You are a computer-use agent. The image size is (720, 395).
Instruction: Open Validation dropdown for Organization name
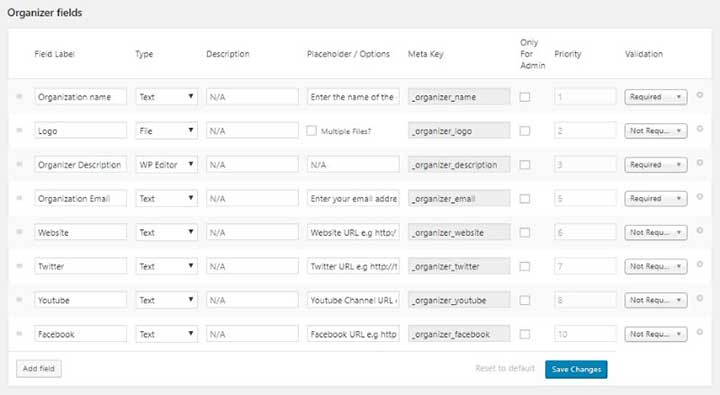(x=656, y=97)
